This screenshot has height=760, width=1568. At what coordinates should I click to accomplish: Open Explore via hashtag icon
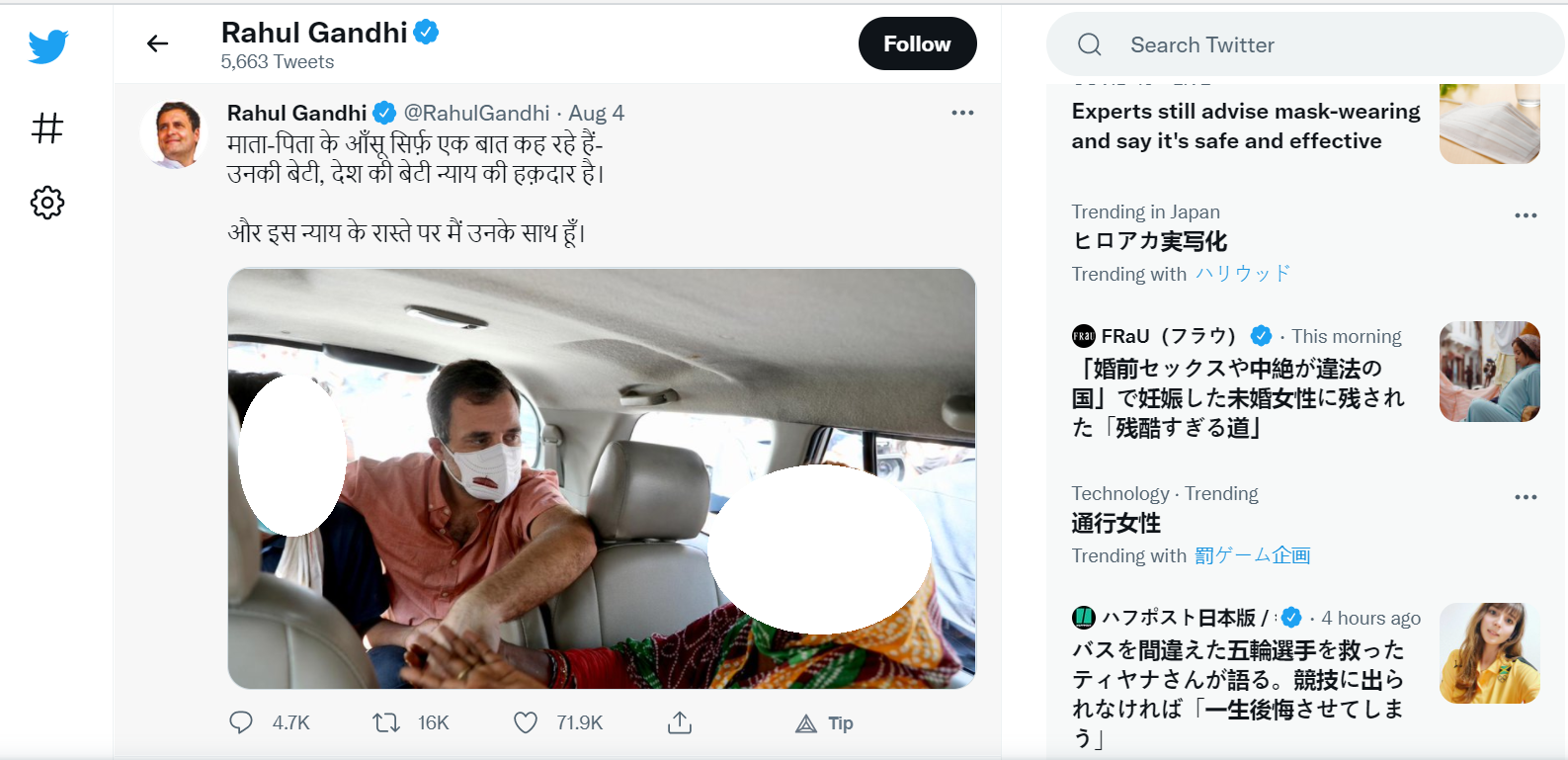(47, 127)
